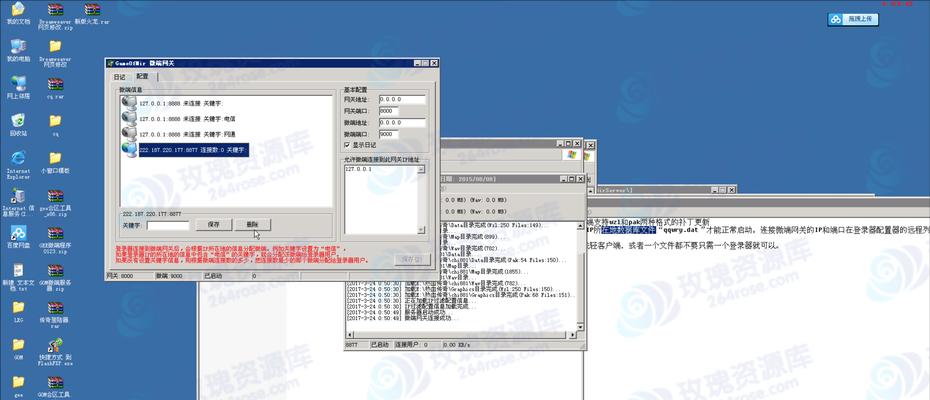Open 网上邻居 desktop icon
The width and height of the screenshot is (930, 400).
point(18,85)
